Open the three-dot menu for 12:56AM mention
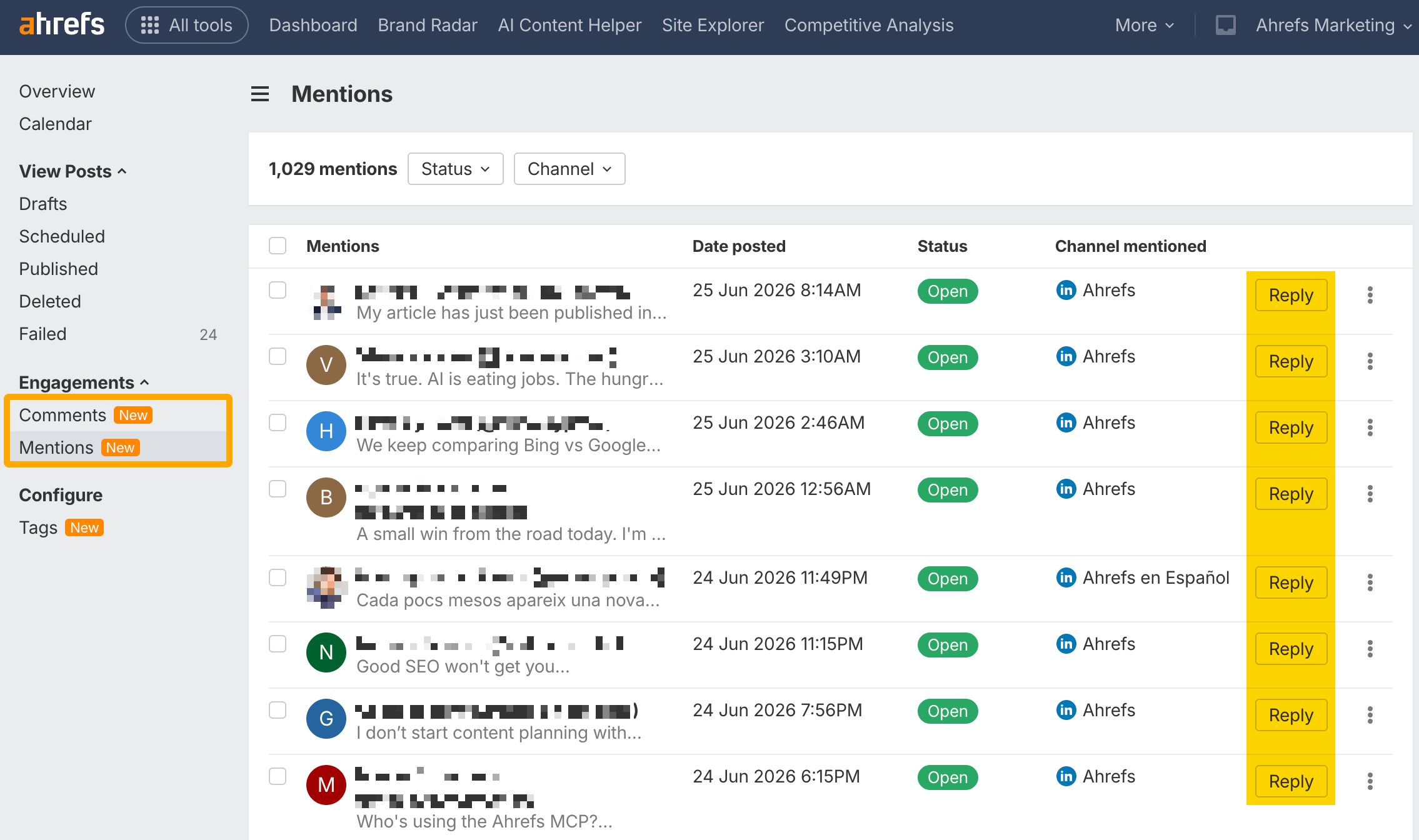Image resolution: width=1419 pixels, height=840 pixels. coord(1370,494)
